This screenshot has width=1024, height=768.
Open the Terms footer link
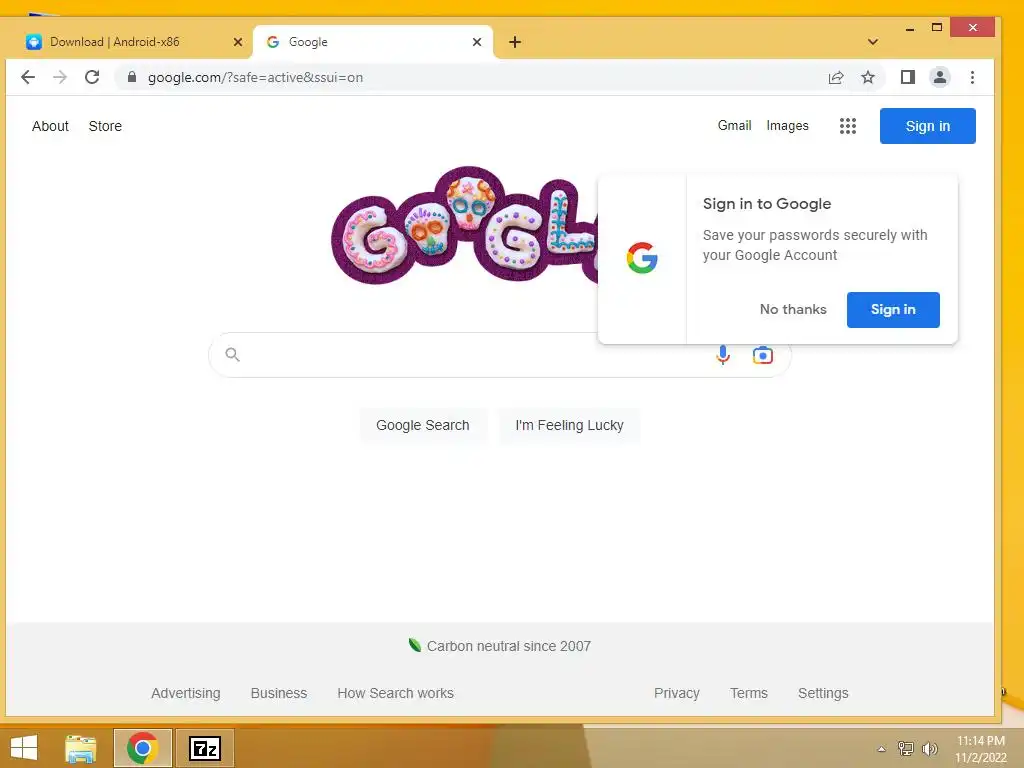click(748, 693)
